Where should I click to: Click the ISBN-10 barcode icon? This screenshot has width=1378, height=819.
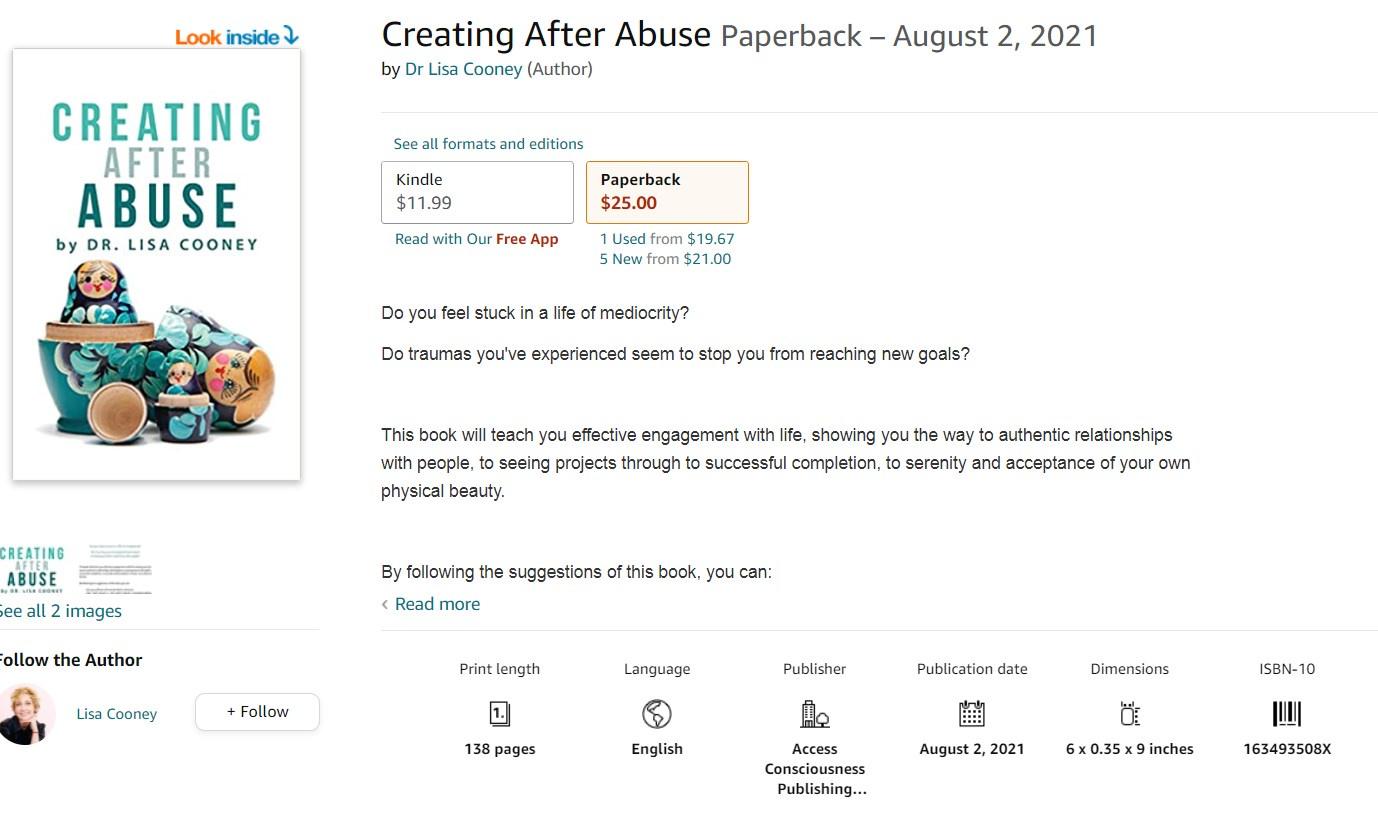click(1287, 713)
